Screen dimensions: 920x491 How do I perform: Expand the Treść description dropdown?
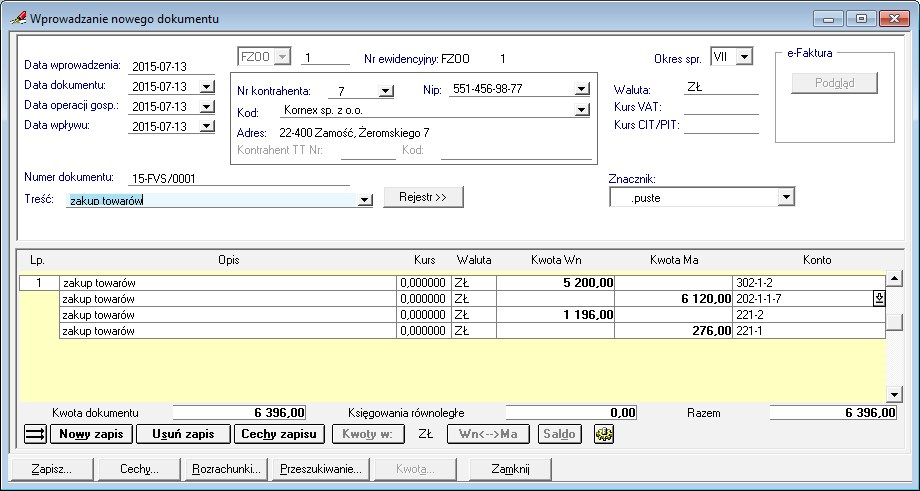[x=365, y=201]
